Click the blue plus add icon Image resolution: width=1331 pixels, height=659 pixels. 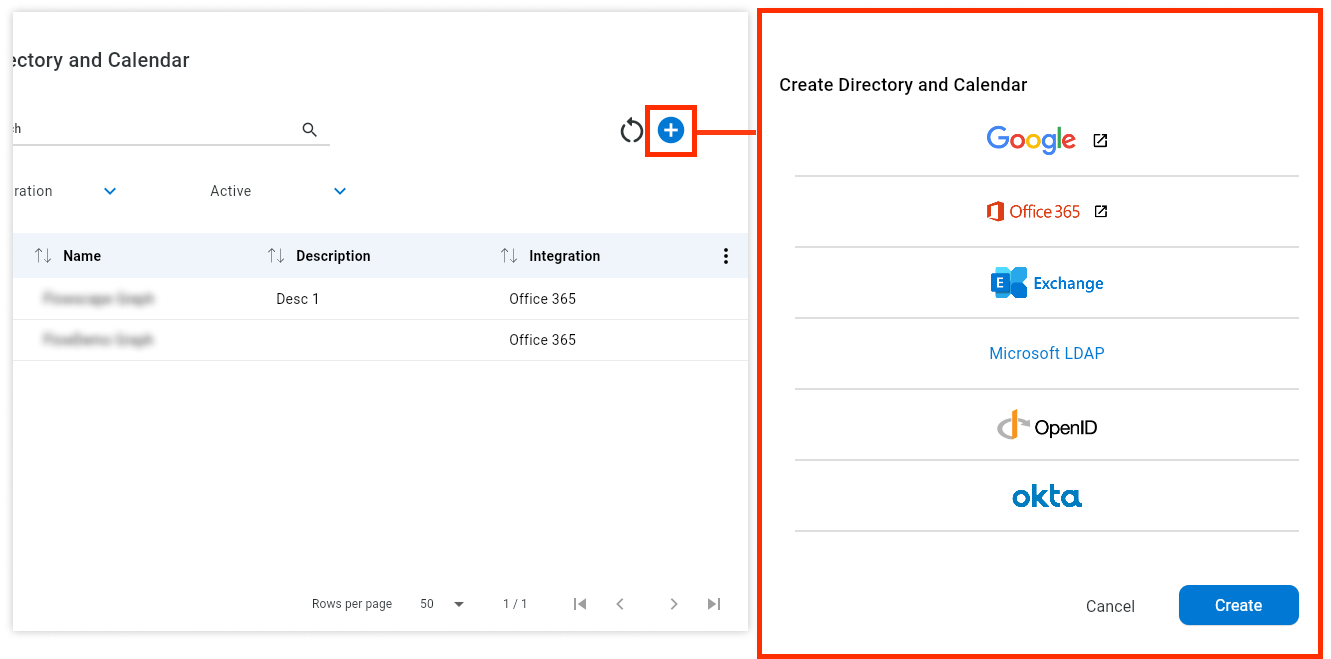click(671, 130)
